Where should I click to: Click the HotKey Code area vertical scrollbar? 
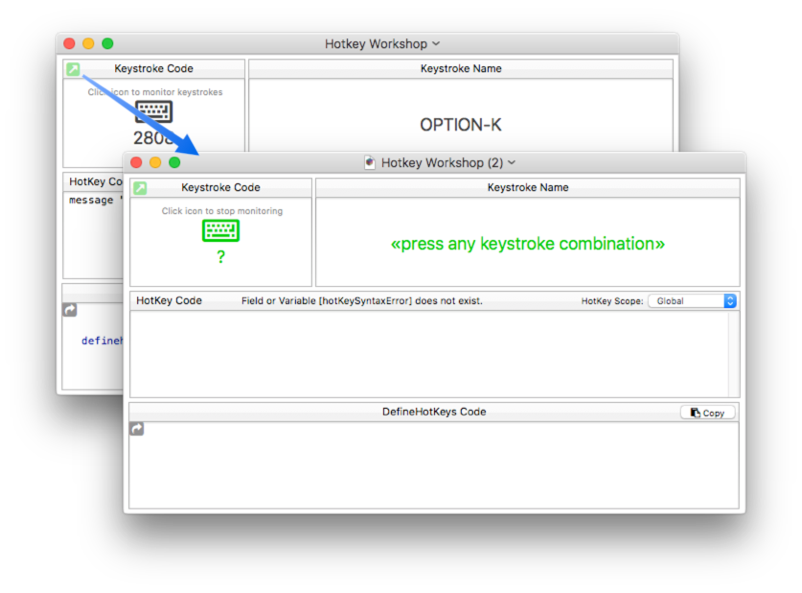[x=733, y=354]
